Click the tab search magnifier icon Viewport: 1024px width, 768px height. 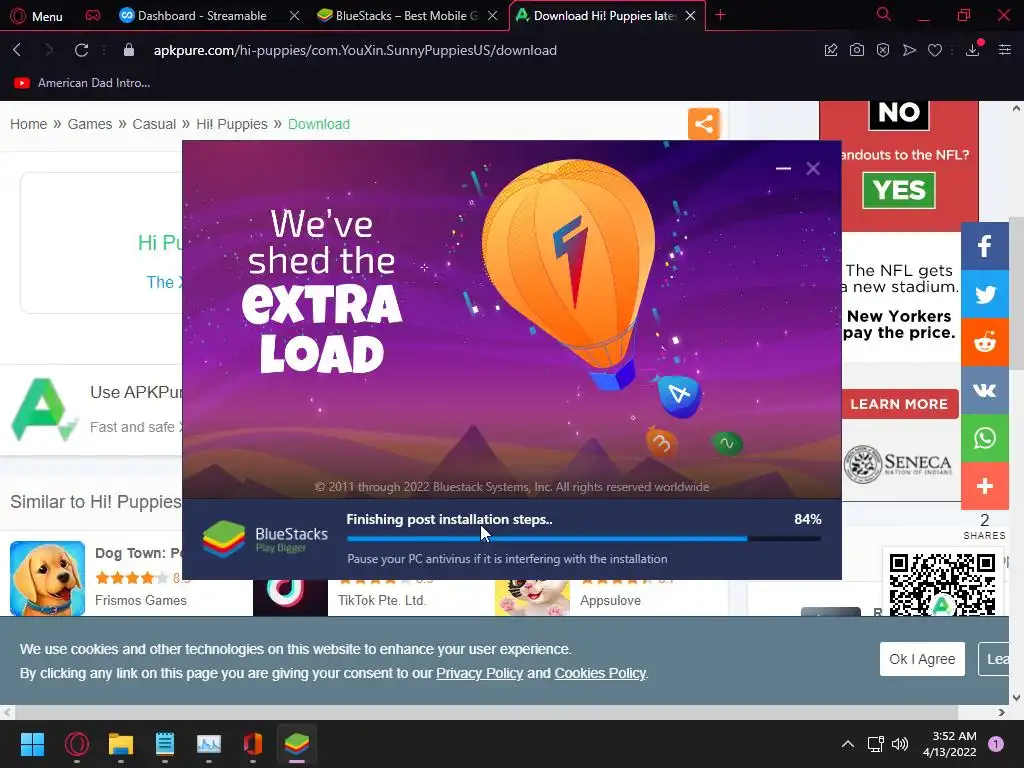(x=883, y=14)
